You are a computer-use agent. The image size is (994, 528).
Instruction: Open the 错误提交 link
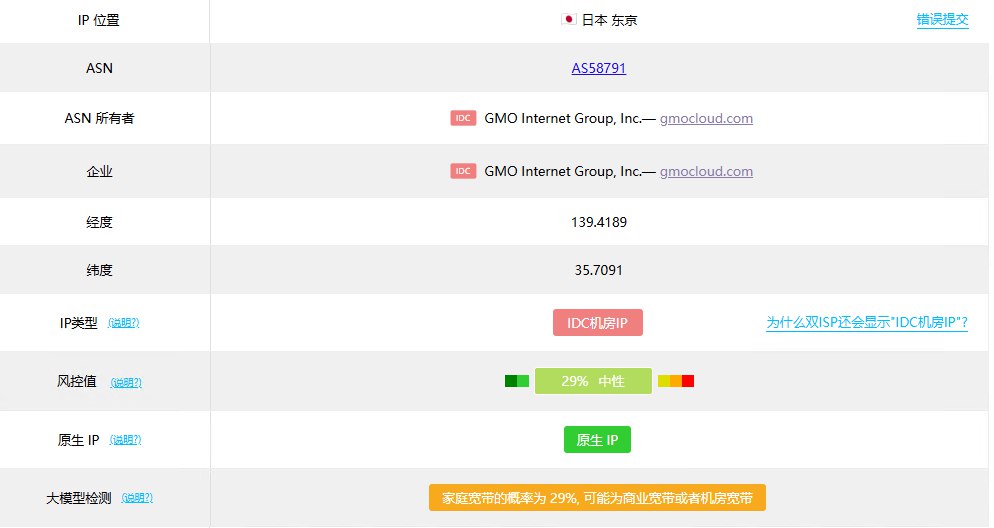pos(942,20)
